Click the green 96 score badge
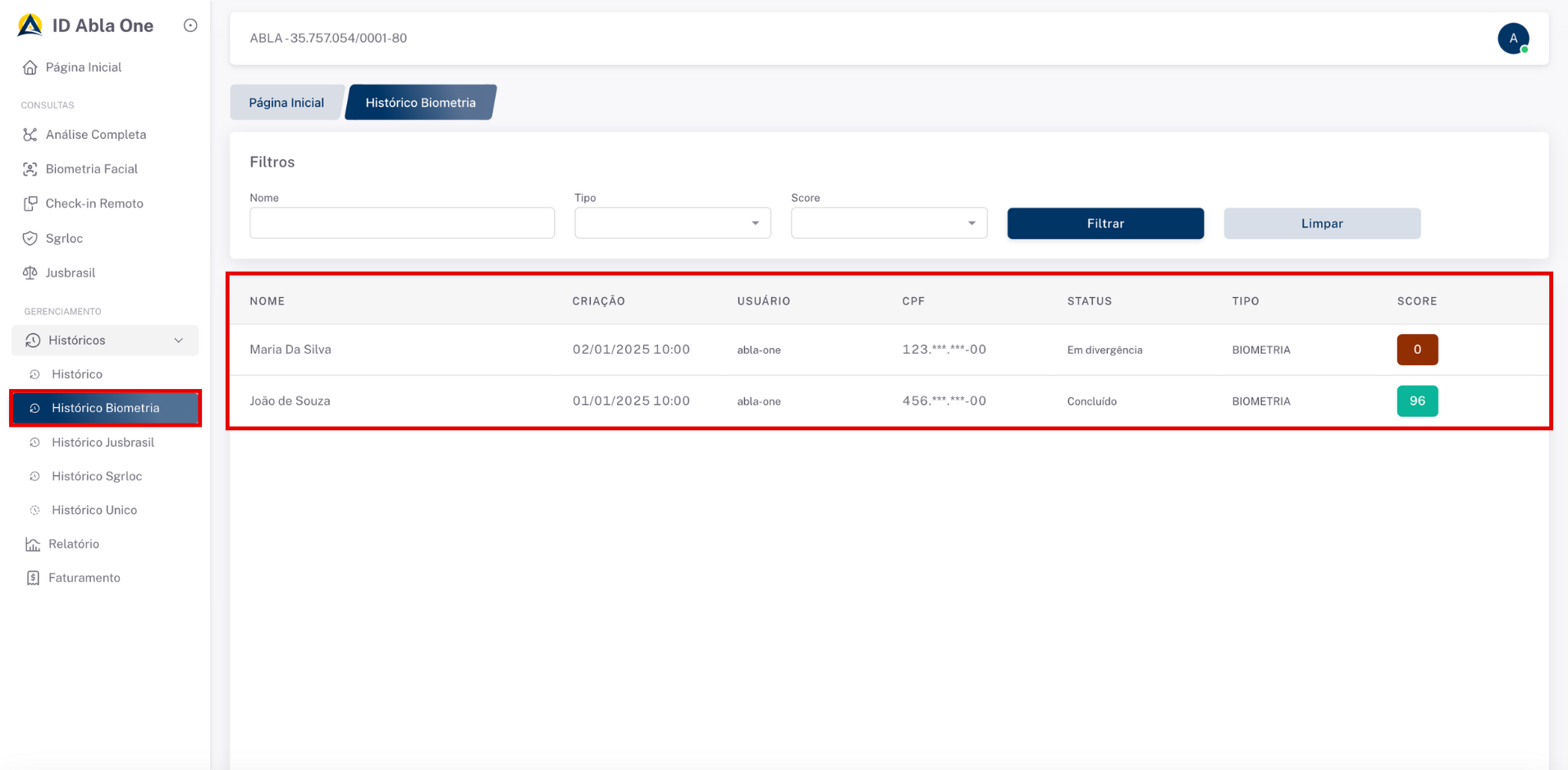Image resolution: width=1568 pixels, height=770 pixels. [1417, 401]
